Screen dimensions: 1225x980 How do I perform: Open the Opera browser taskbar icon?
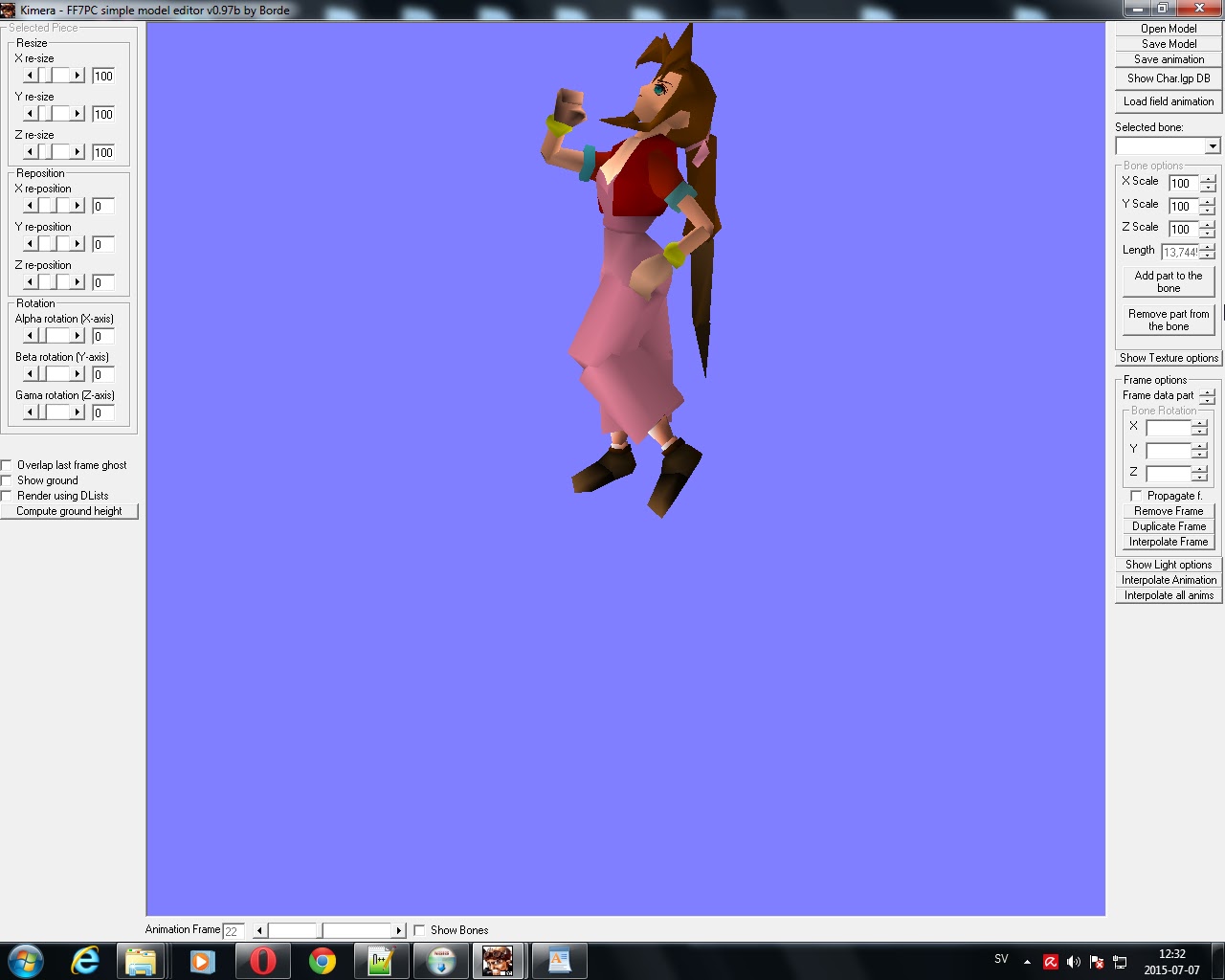[261, 961]
